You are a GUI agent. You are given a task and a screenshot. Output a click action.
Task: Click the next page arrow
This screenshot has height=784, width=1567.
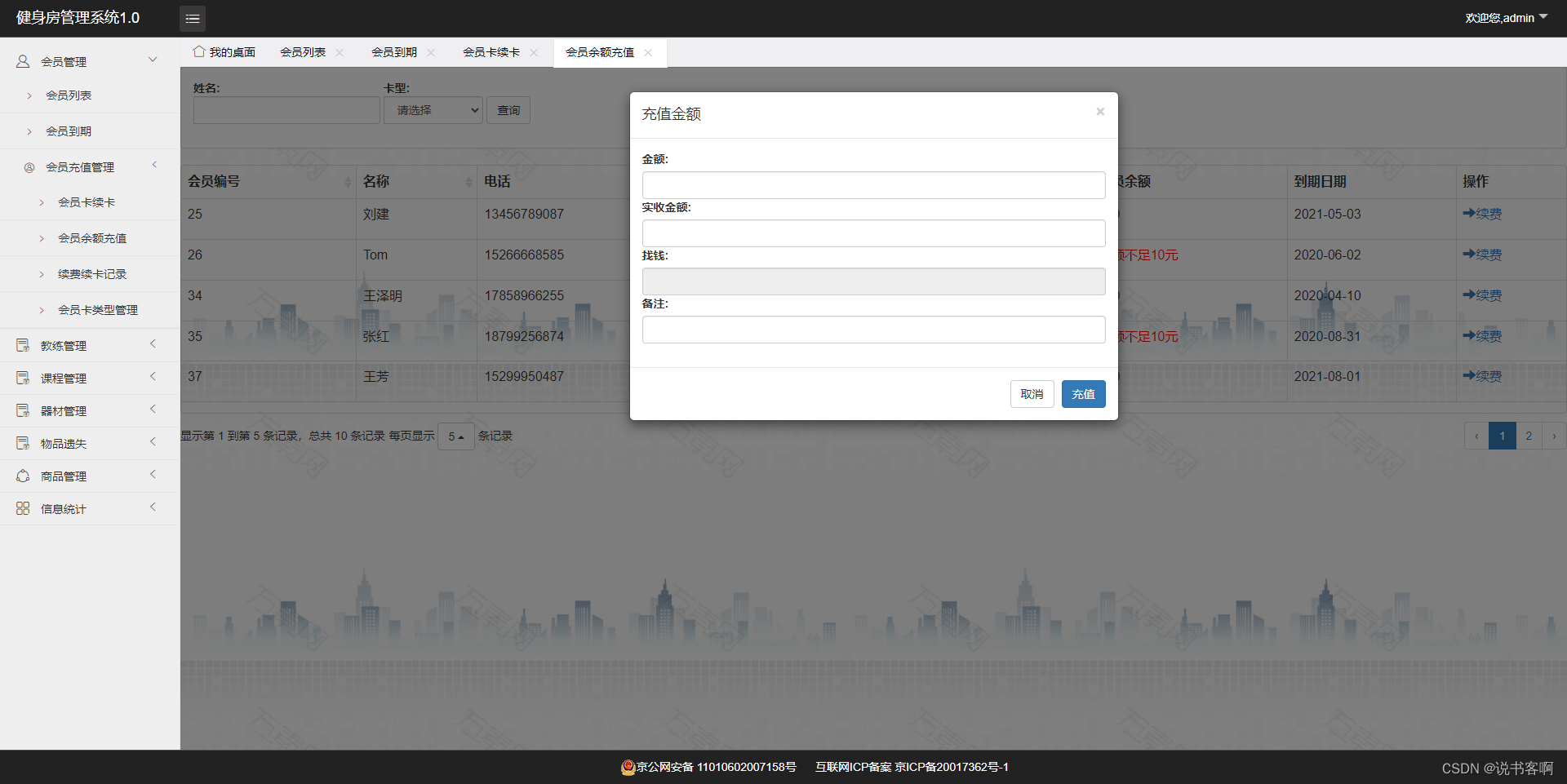click(1554, 436)
